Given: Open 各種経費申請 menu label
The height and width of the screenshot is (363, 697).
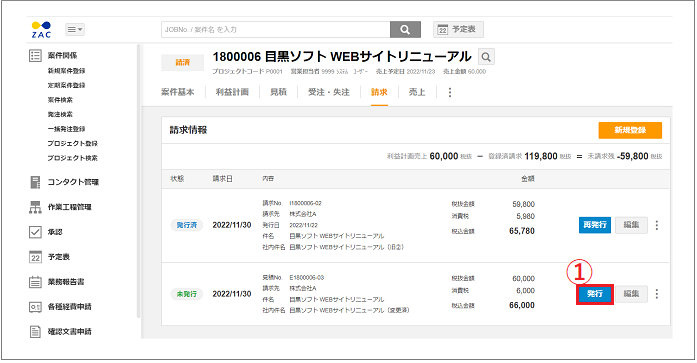Looking at the screenshot, I should click(70, 307).
